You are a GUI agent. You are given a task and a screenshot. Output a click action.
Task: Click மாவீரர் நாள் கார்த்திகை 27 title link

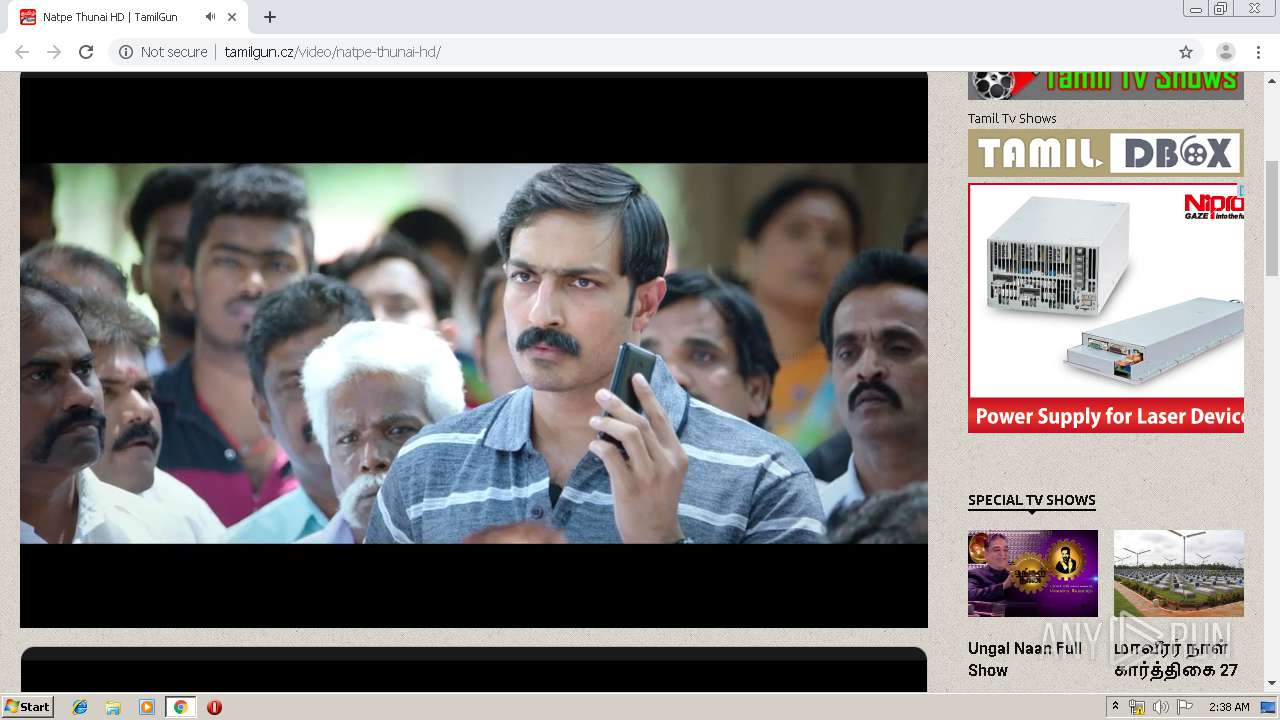coord(1176,659)
